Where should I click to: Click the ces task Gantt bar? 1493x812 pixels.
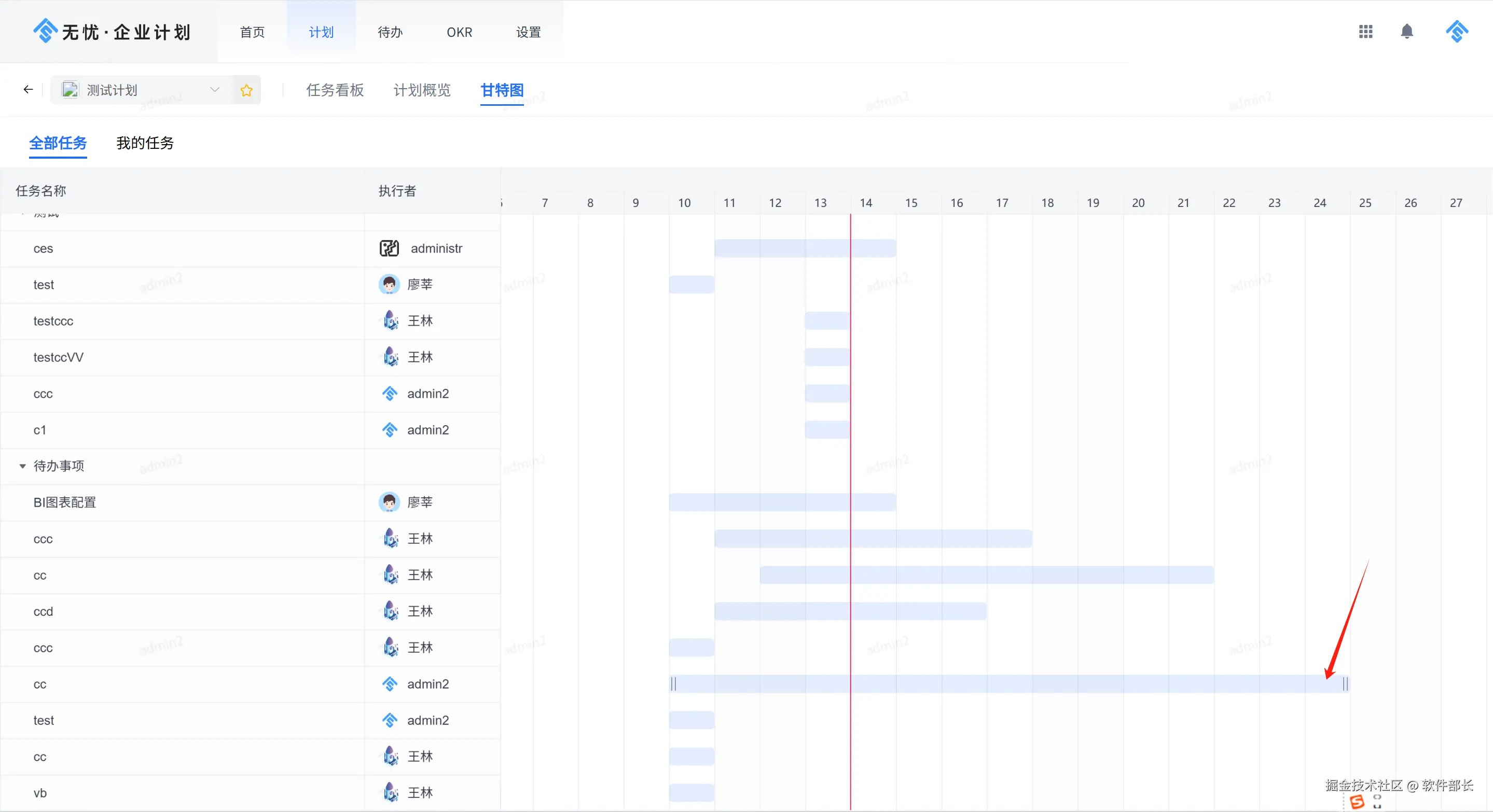point(805,248)
